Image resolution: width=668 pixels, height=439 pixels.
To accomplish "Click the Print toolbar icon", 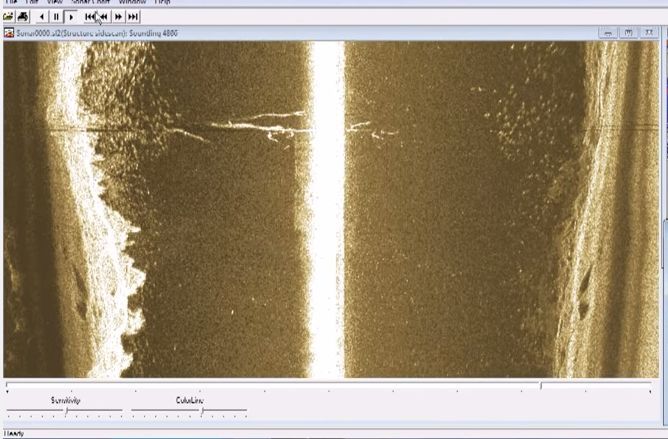I will (23, 17).
